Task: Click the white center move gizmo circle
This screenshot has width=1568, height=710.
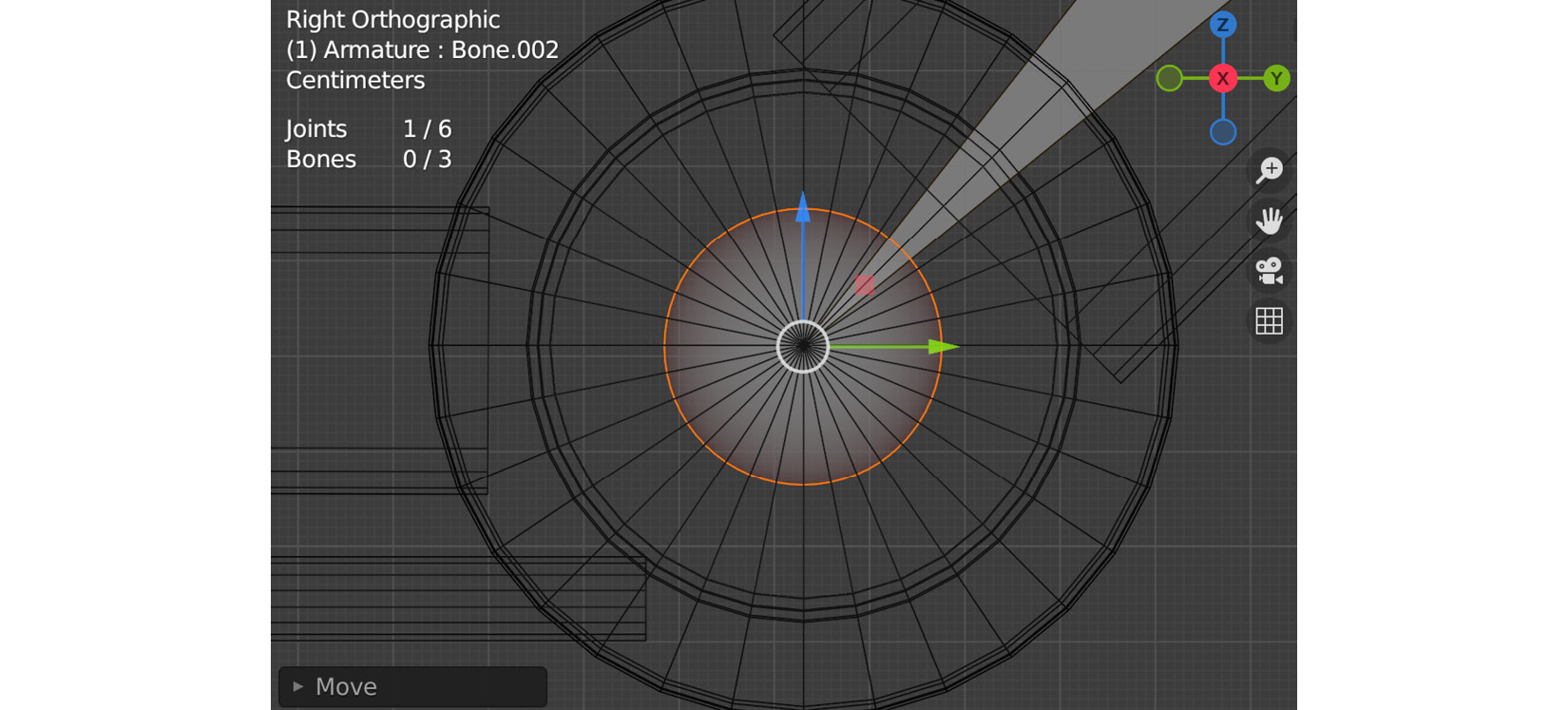Action: [803, 347]
